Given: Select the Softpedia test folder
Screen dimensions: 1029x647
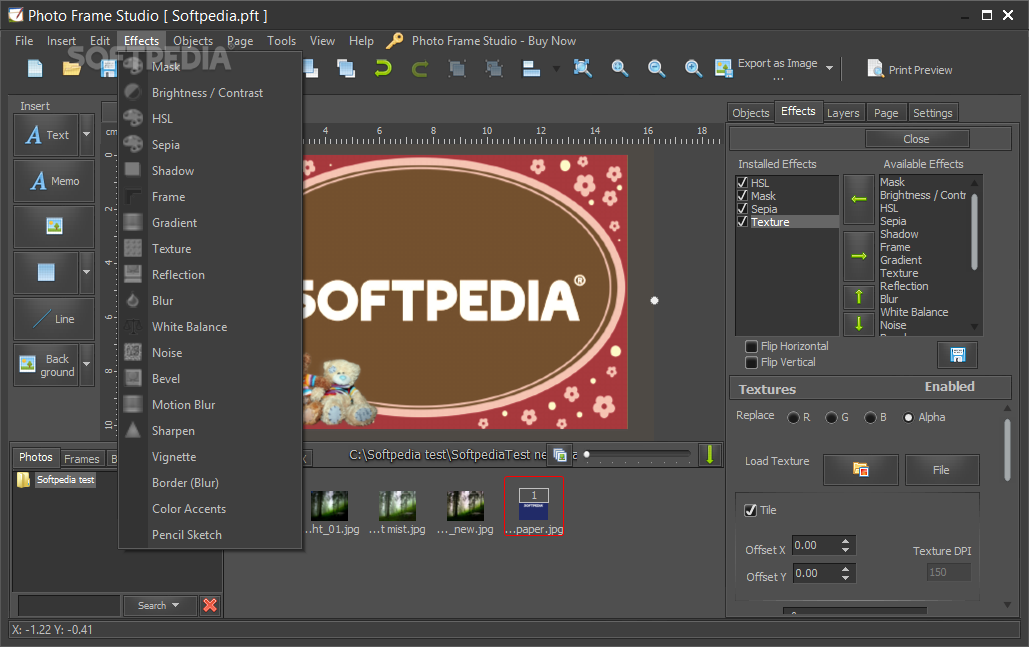Looking at the screenshot, I should pos(66,480).
